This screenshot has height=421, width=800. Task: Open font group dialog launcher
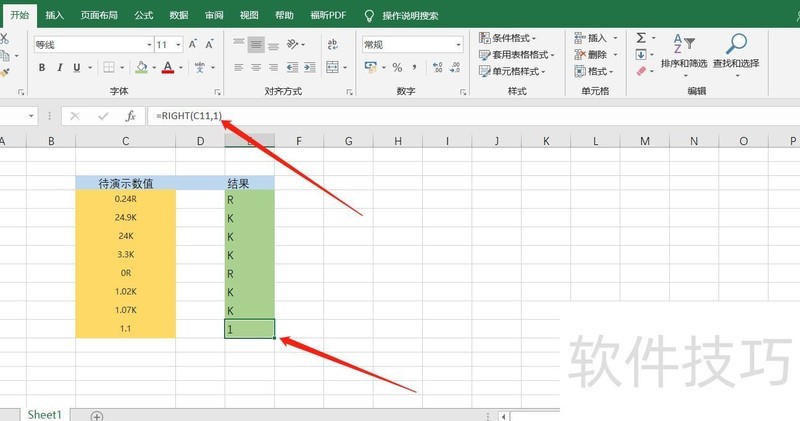[x=217, y=92]
